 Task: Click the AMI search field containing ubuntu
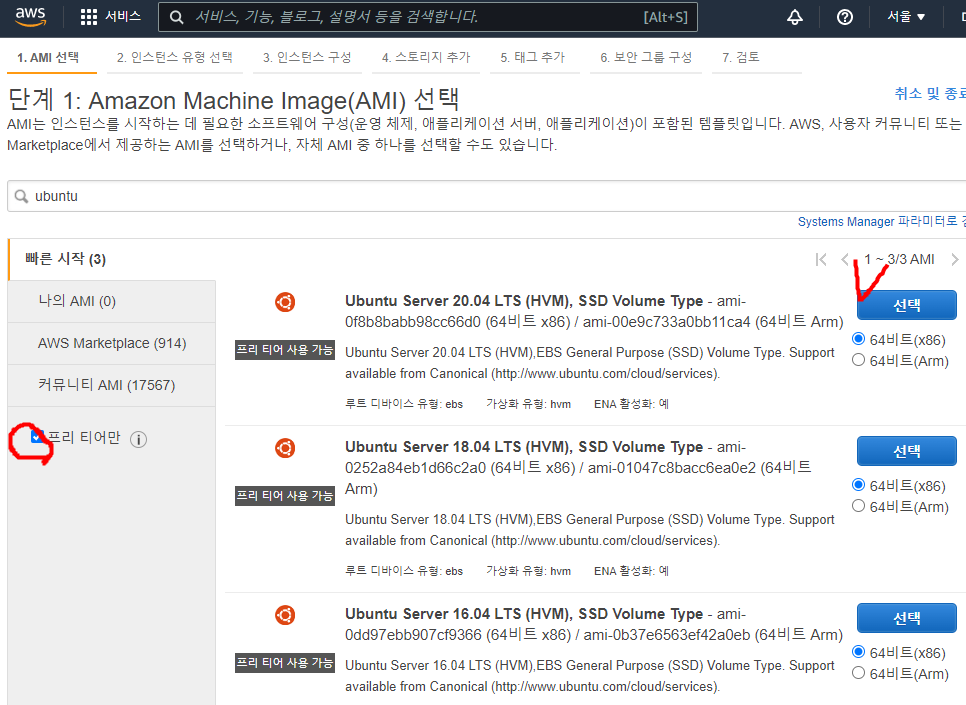click(487, 196)
